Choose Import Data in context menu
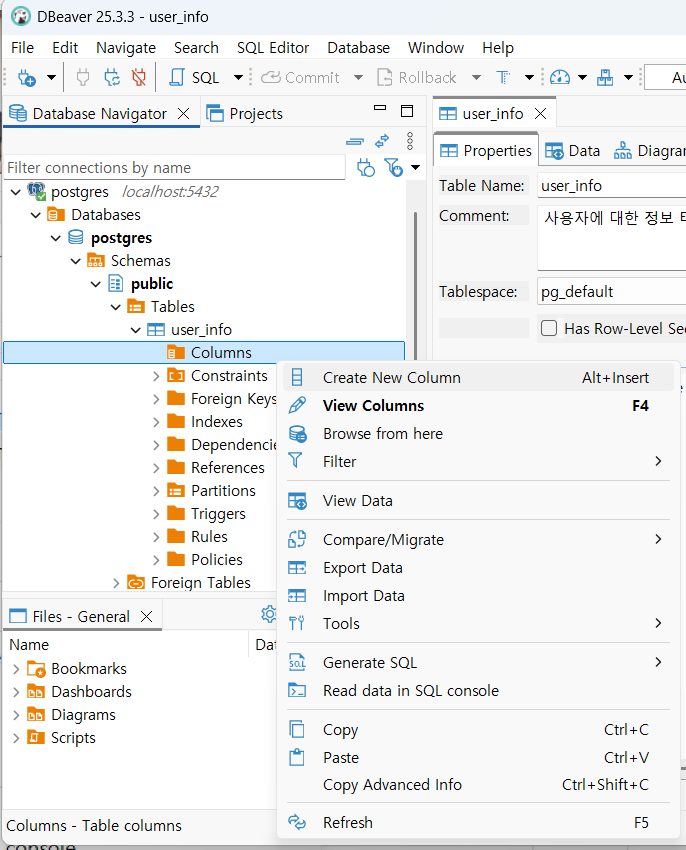 click(x=478, y=596)
